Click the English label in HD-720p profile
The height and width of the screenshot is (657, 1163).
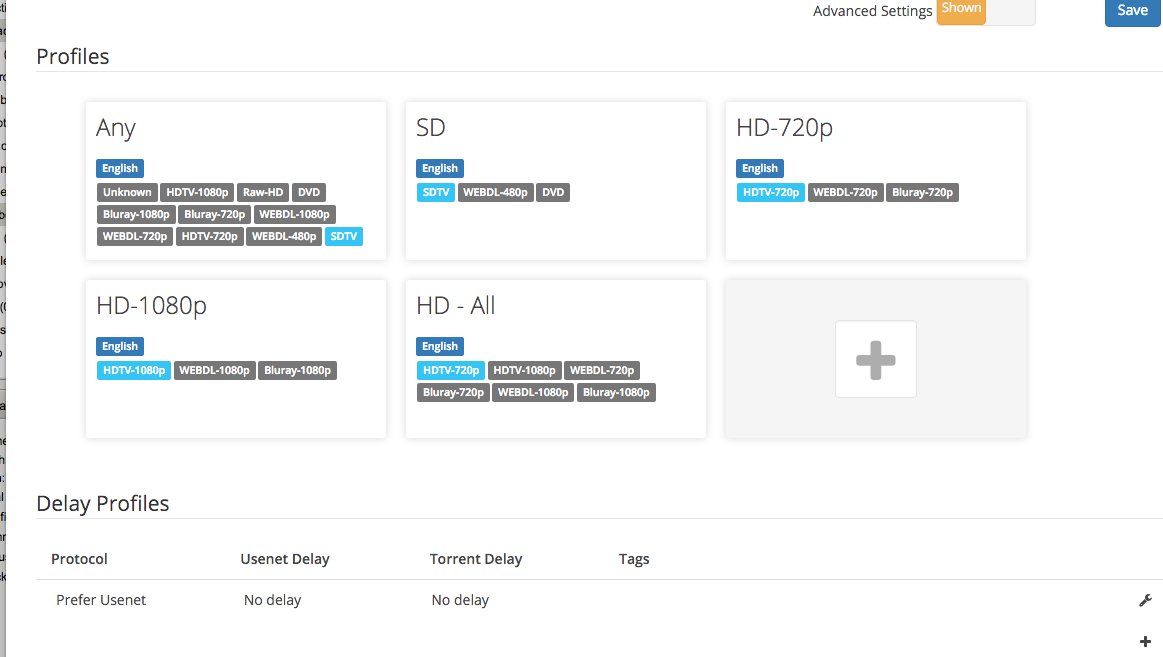tap(759, 169)
